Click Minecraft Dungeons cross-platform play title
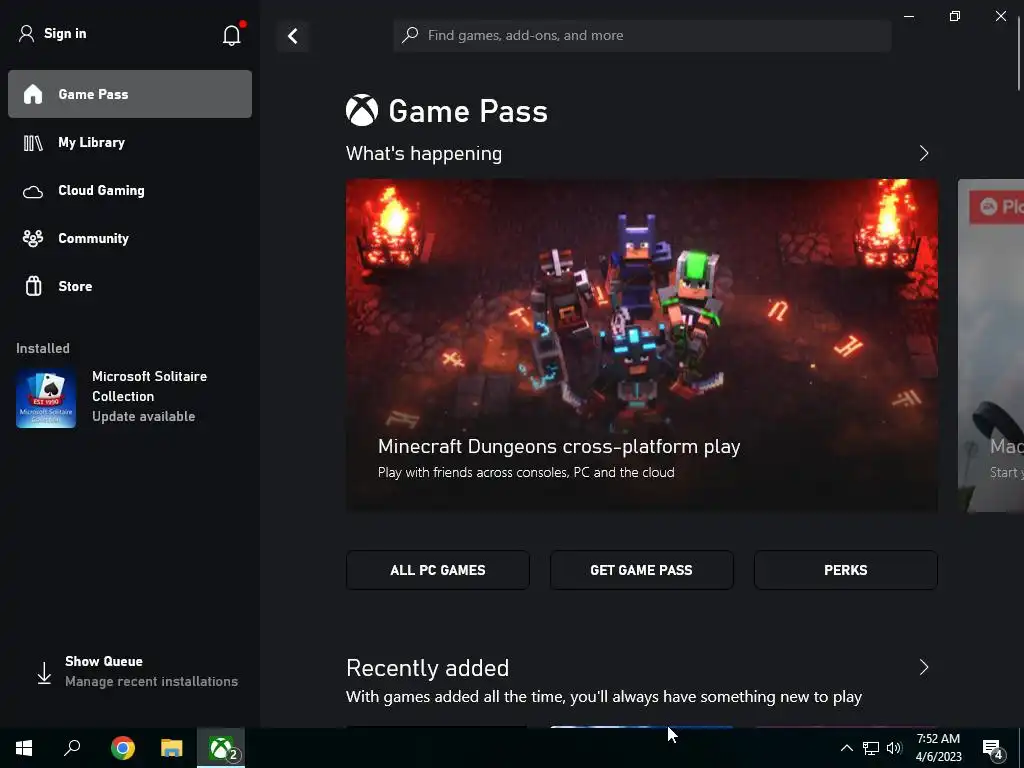 click(559, 447)
